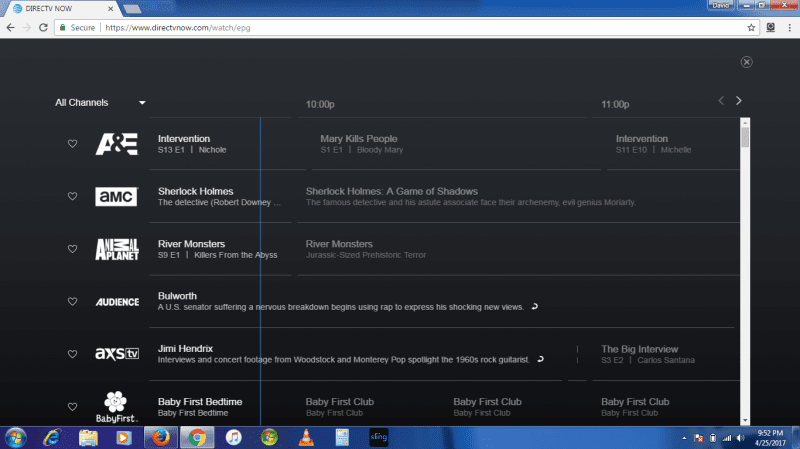800x449 pixels.
Task: Select the current Sherlock Holmes program
Action: 219,196
